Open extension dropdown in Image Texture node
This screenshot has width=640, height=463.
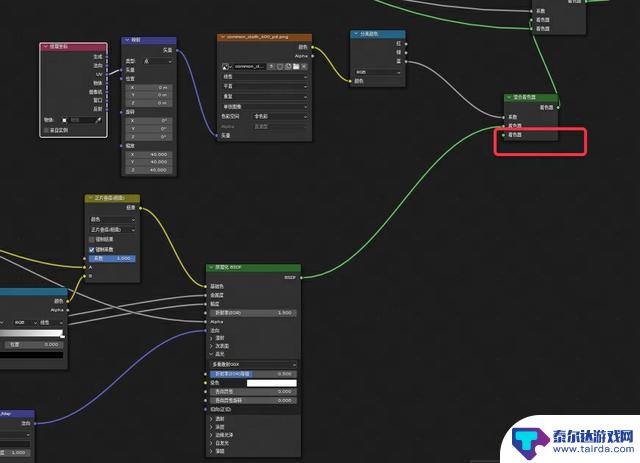coord(265,96)
